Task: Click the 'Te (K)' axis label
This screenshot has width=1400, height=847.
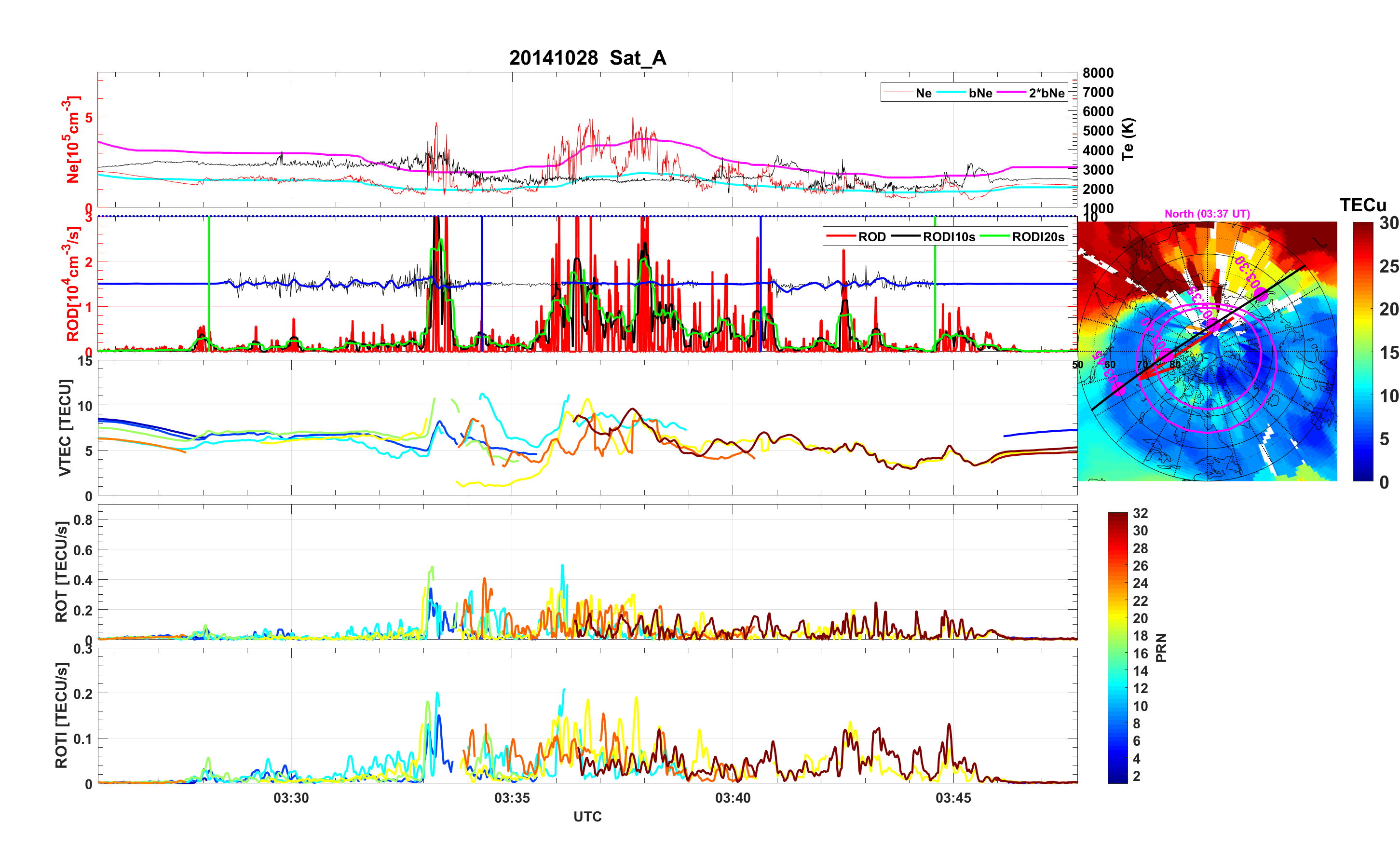Action: click(1127, 139)
